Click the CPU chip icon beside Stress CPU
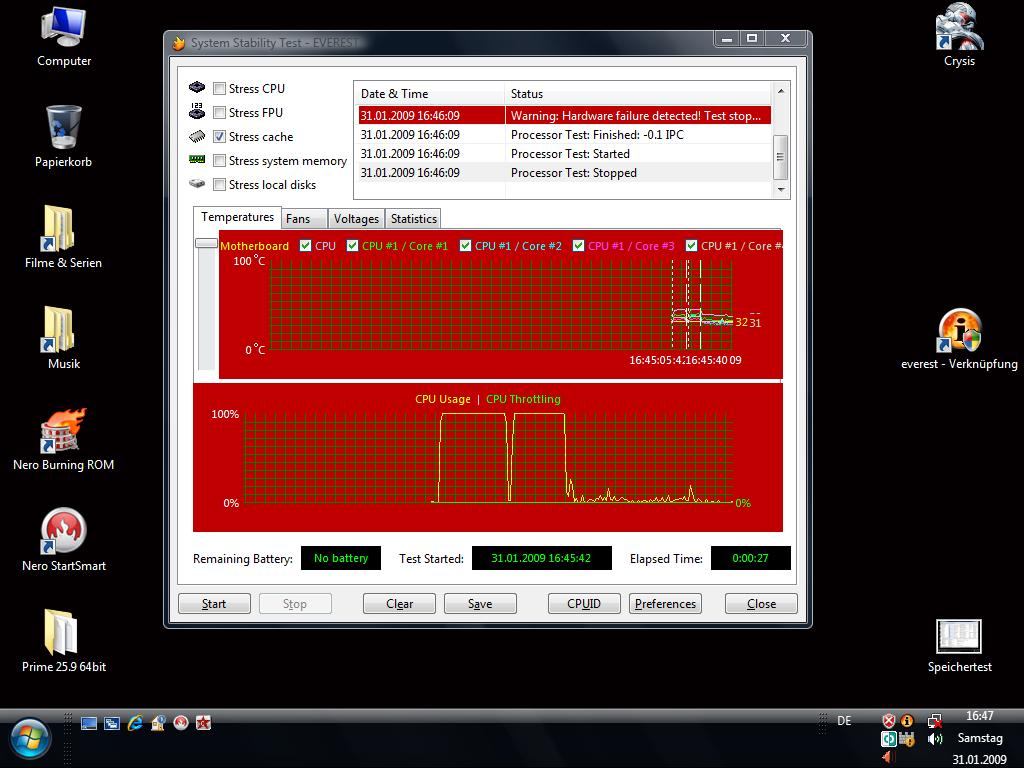This screenshot has height=768, width=1024. pos(197,88)
